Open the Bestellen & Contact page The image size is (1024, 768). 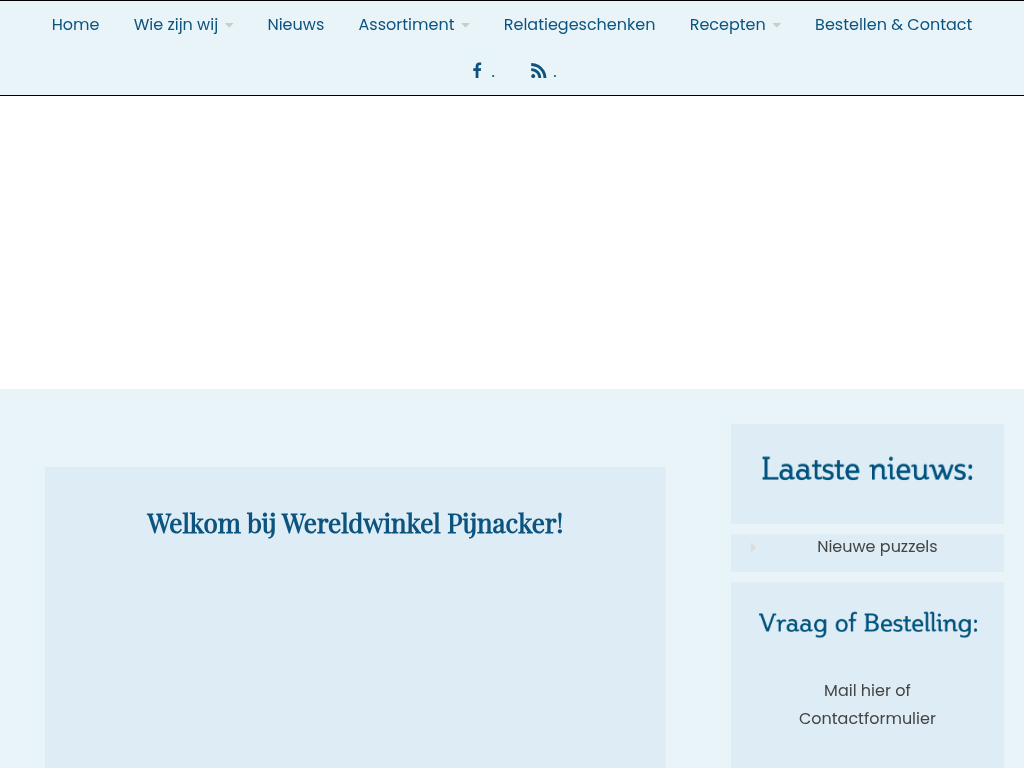(893, 25)
